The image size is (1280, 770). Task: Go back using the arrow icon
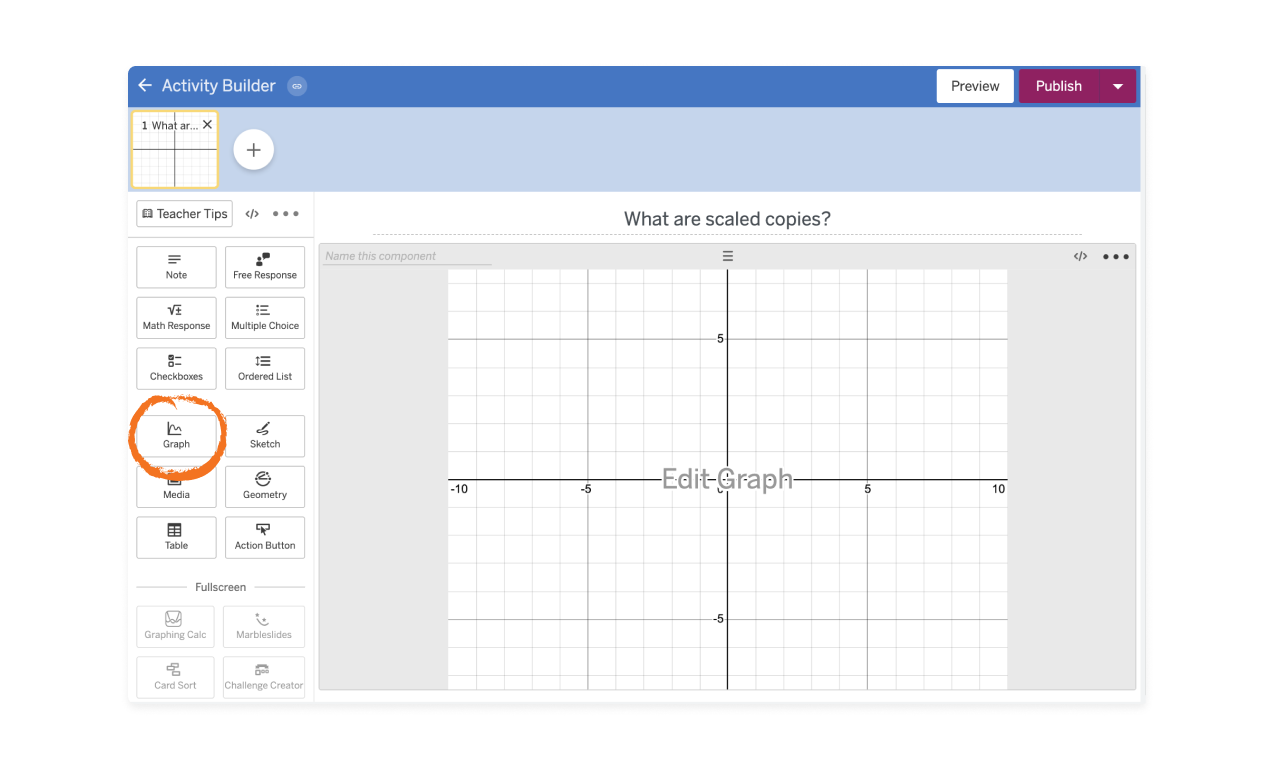coord(145,86)
